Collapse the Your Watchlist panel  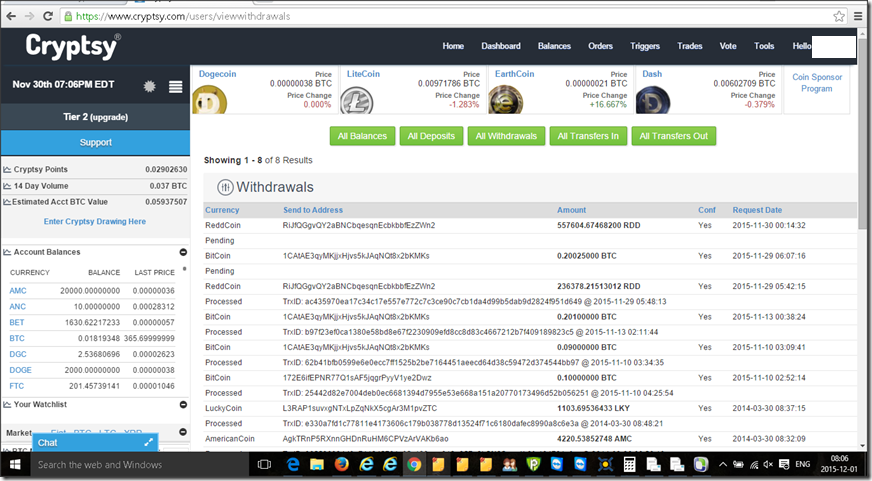pyautogui.click(x=183, y=405)
